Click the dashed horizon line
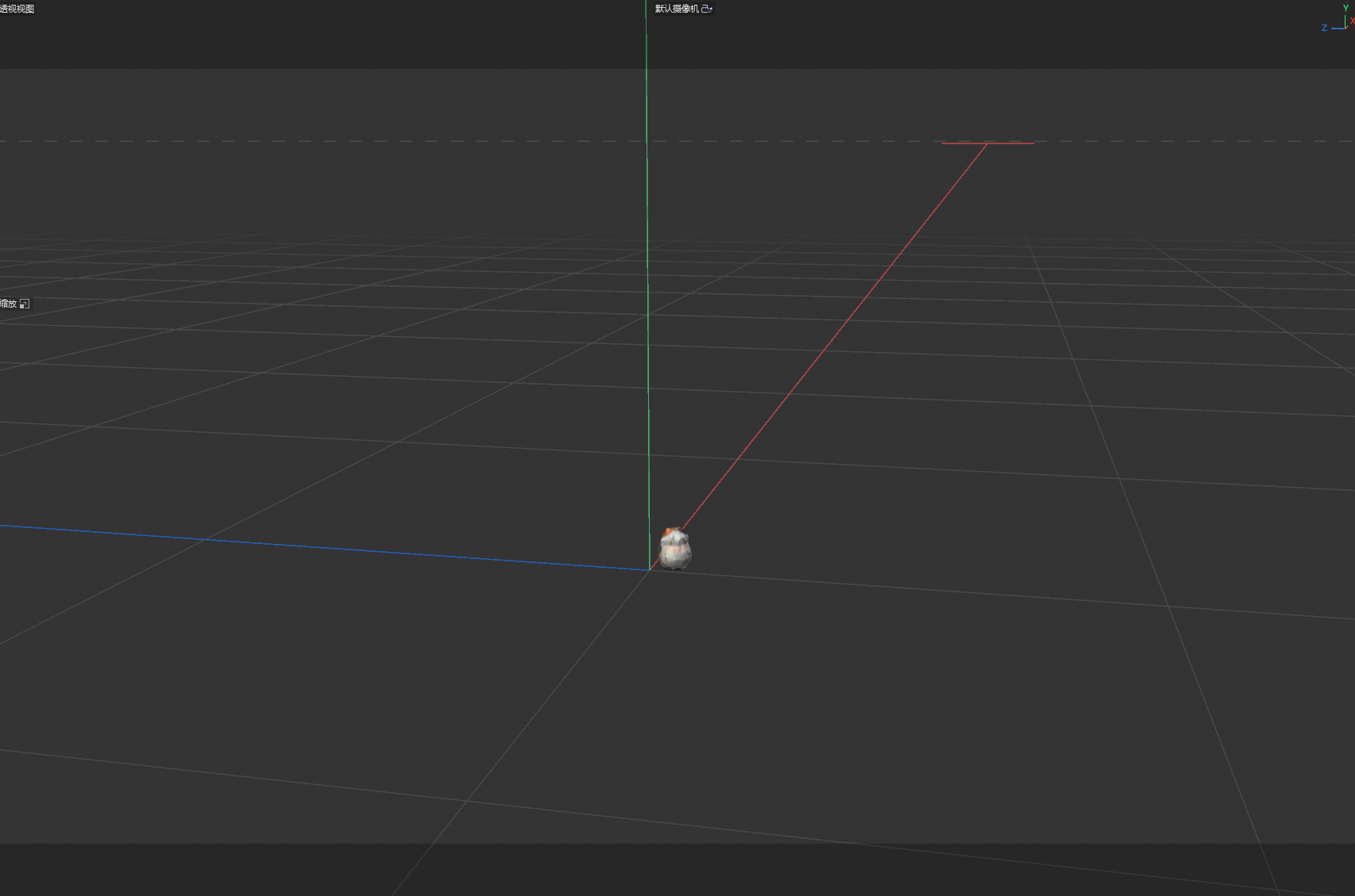 pyautogui.click(x=397, y=141)
